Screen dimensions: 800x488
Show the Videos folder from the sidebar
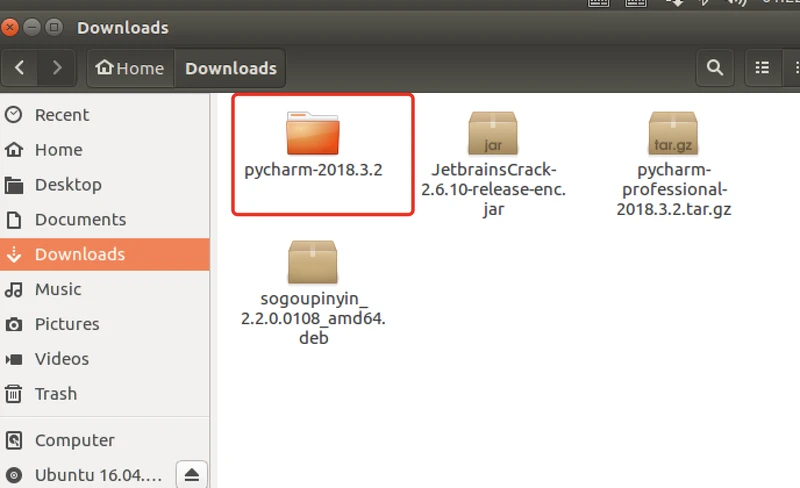[62, 359]
